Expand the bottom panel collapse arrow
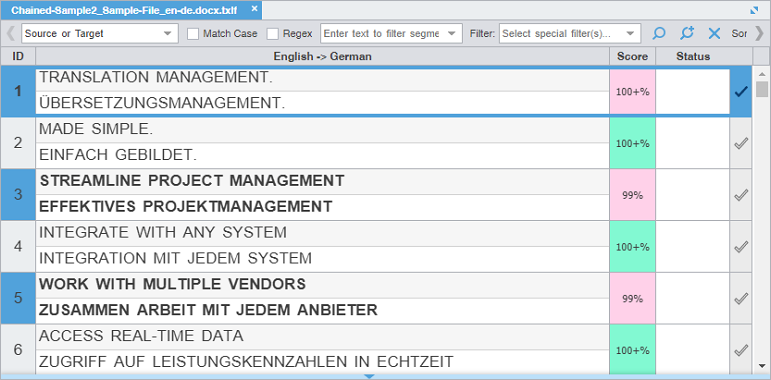 369,377
